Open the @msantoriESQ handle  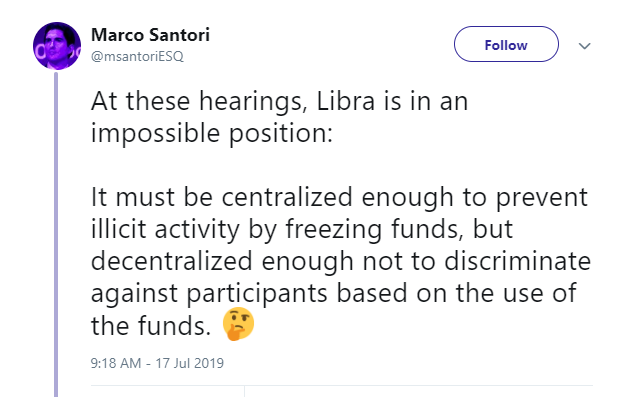[137, 56]
